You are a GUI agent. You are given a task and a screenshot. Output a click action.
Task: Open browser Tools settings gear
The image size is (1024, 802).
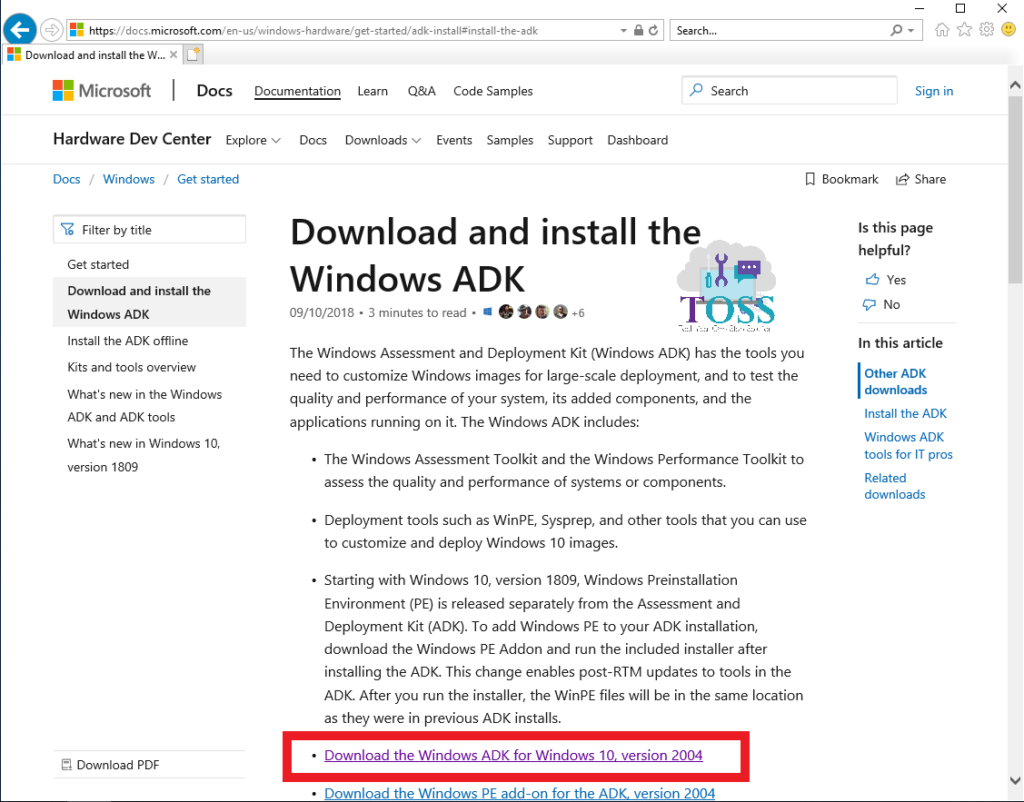coord(986,30)
